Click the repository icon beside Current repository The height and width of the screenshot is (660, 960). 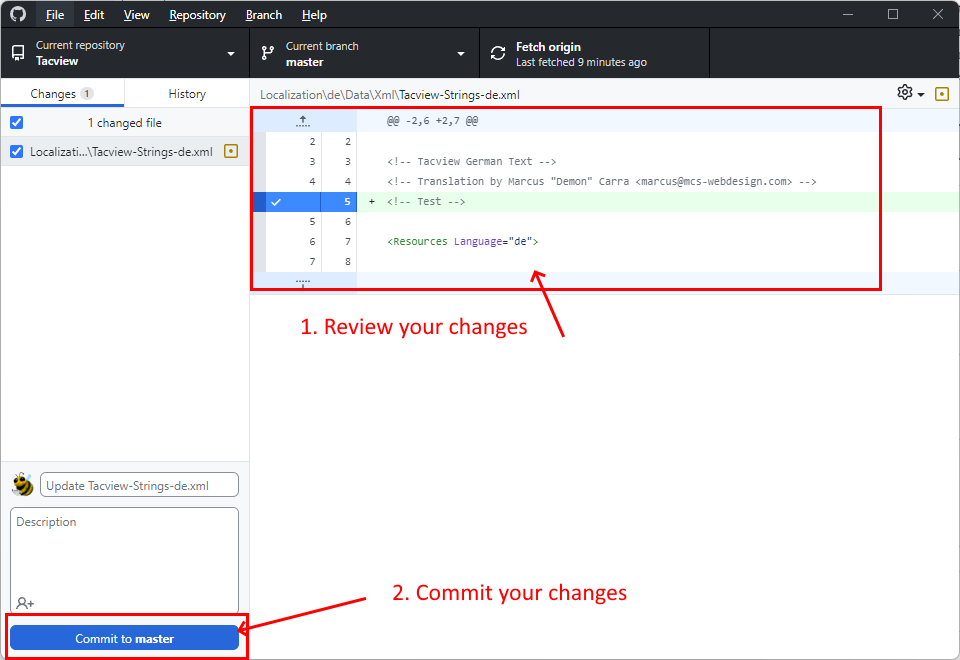(18, 53)
